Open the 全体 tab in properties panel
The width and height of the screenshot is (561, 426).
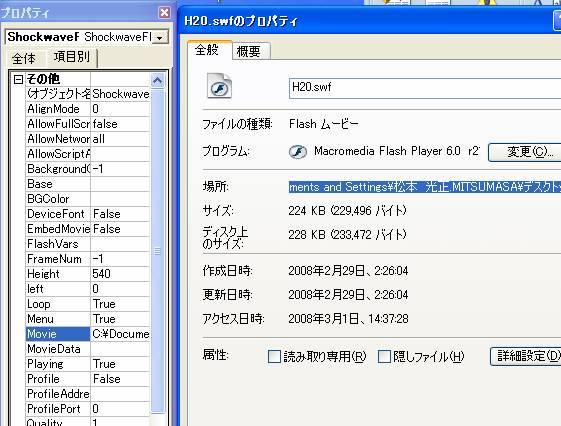(24, 58)
